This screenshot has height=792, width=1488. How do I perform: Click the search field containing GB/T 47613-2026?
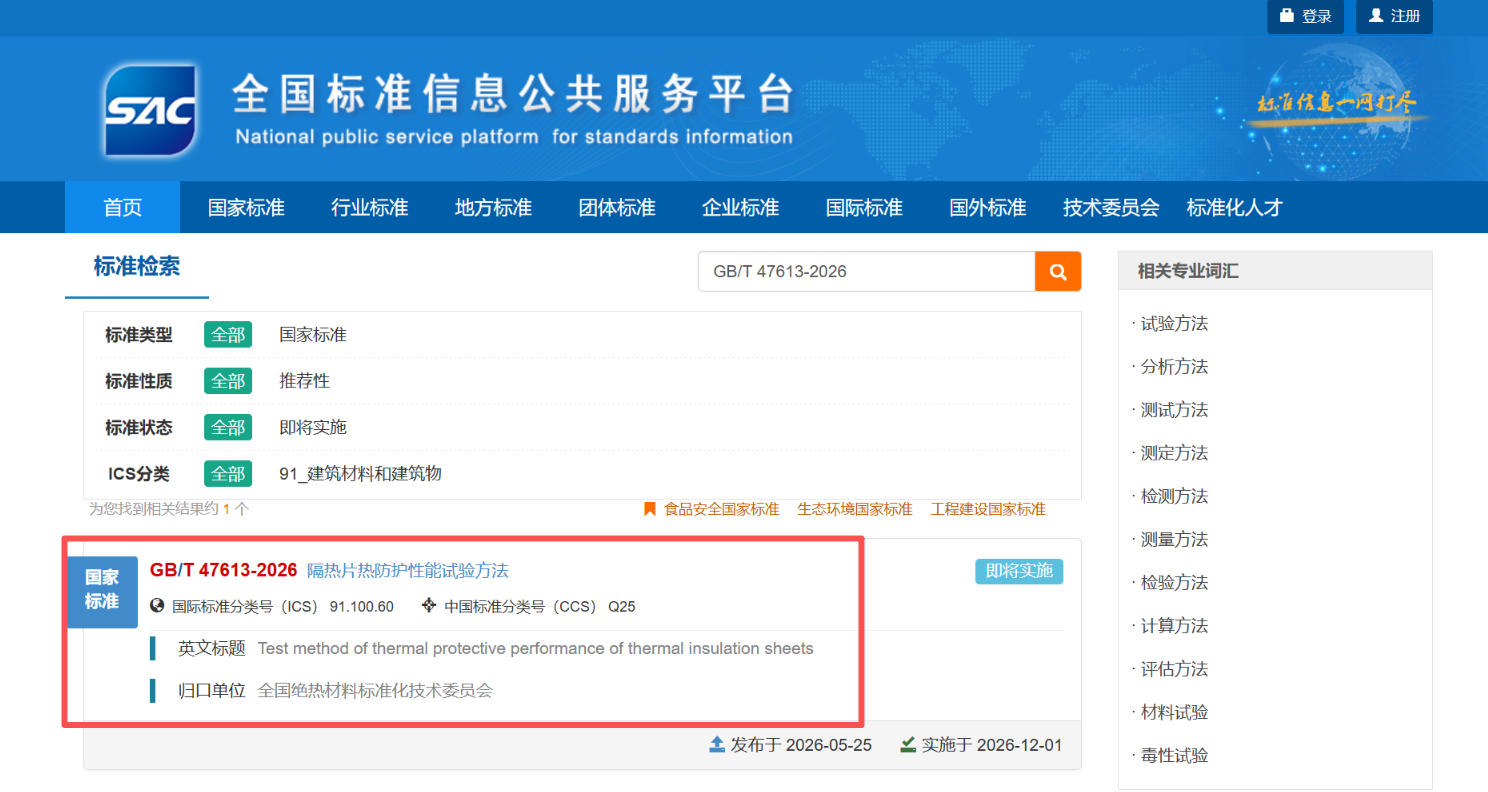click(866, 271)
